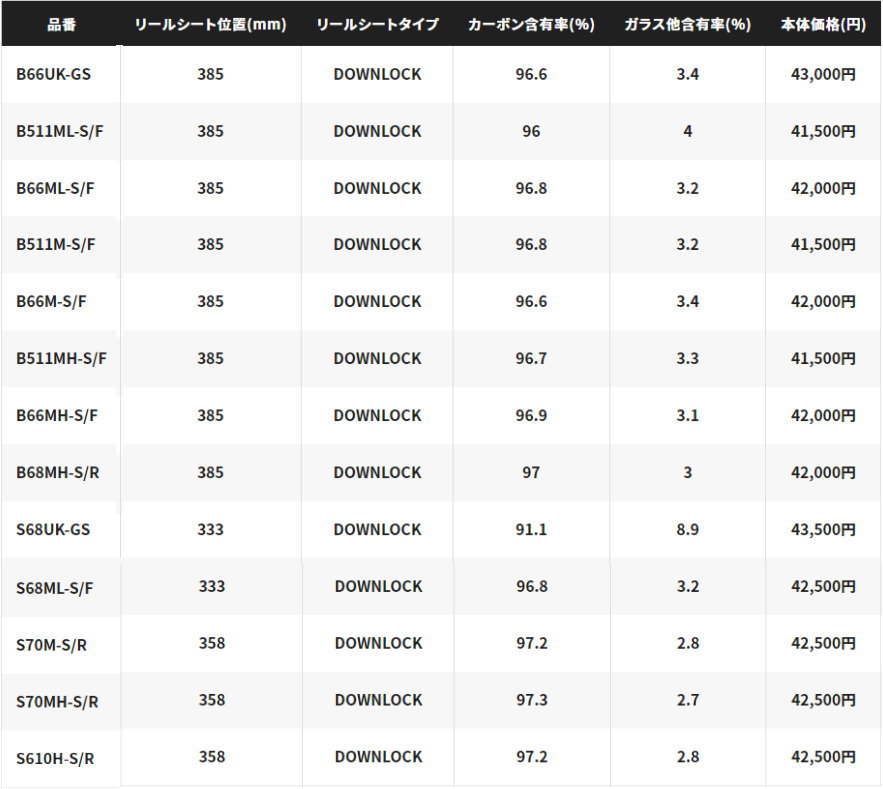
Task: Select the B66ML-S/F model cell
Action: tap(55, 188)
